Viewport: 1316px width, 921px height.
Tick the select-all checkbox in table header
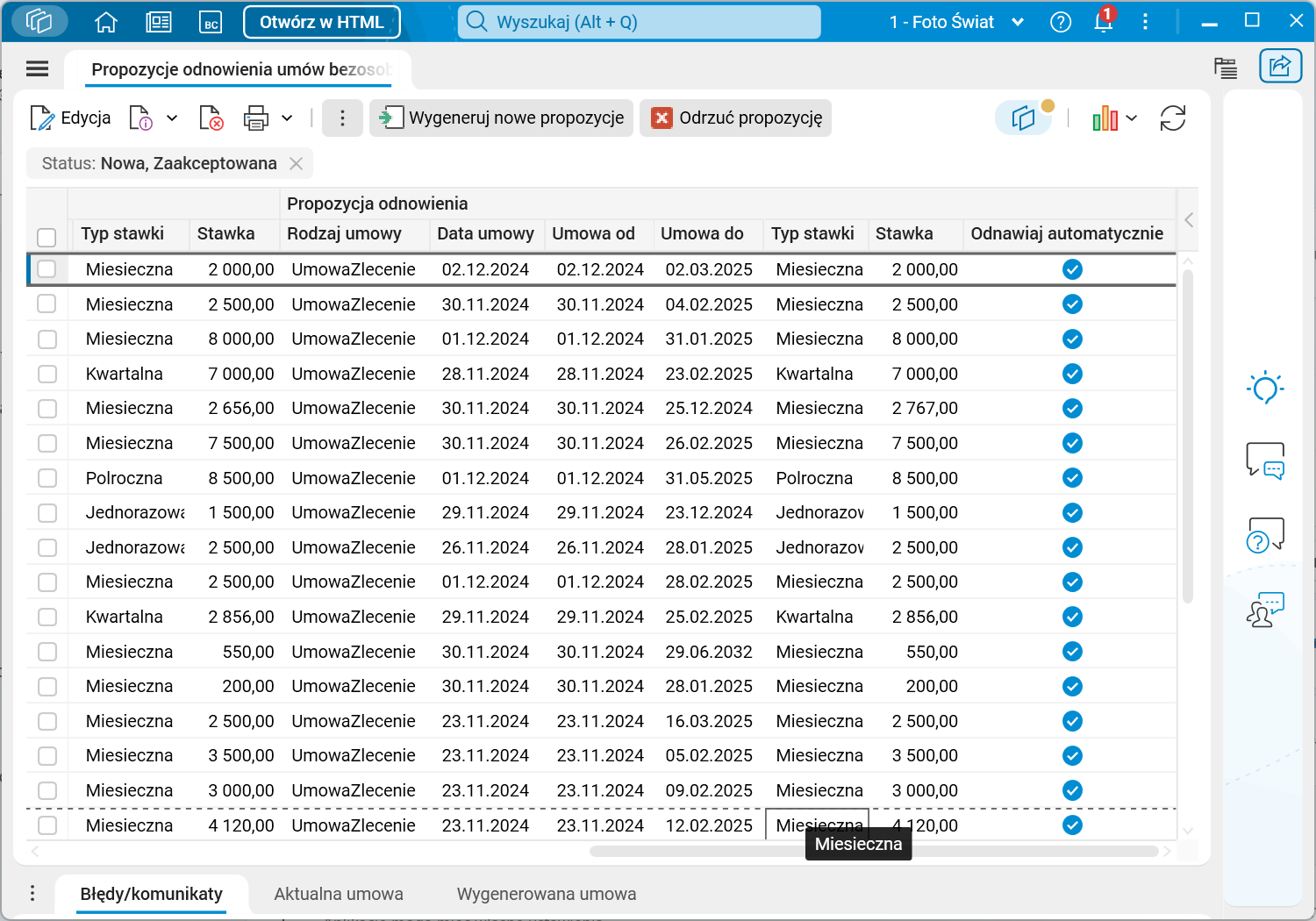(x=47, y=238)
